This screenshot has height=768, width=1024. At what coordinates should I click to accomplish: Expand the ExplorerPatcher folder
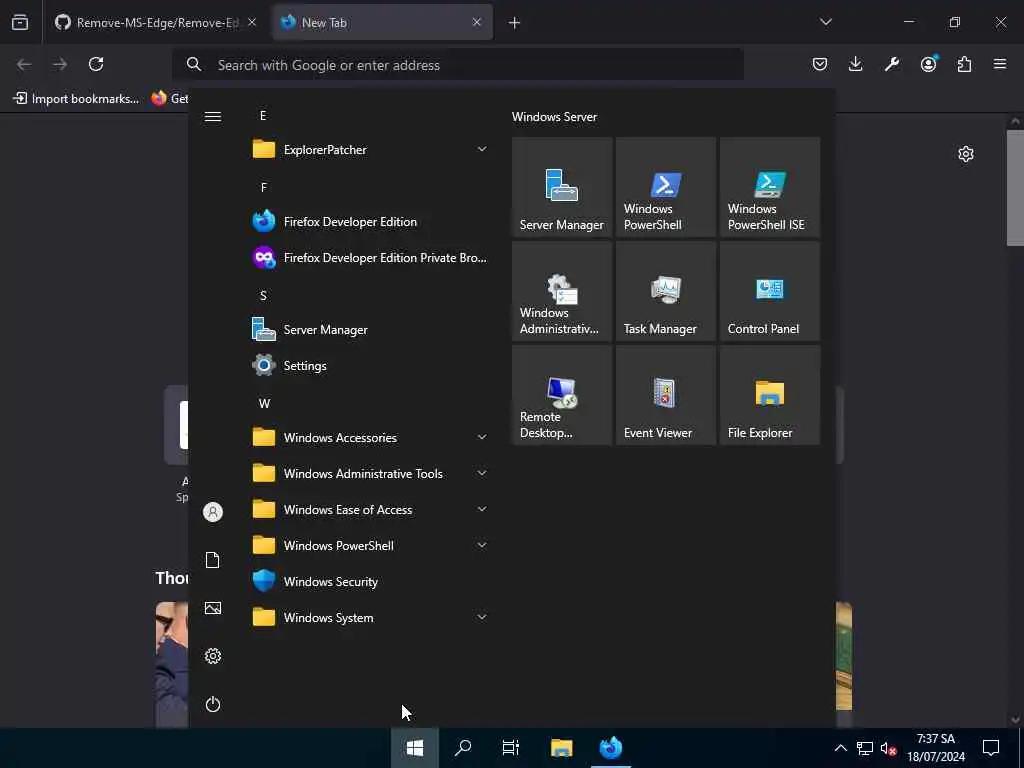[370, 150]
